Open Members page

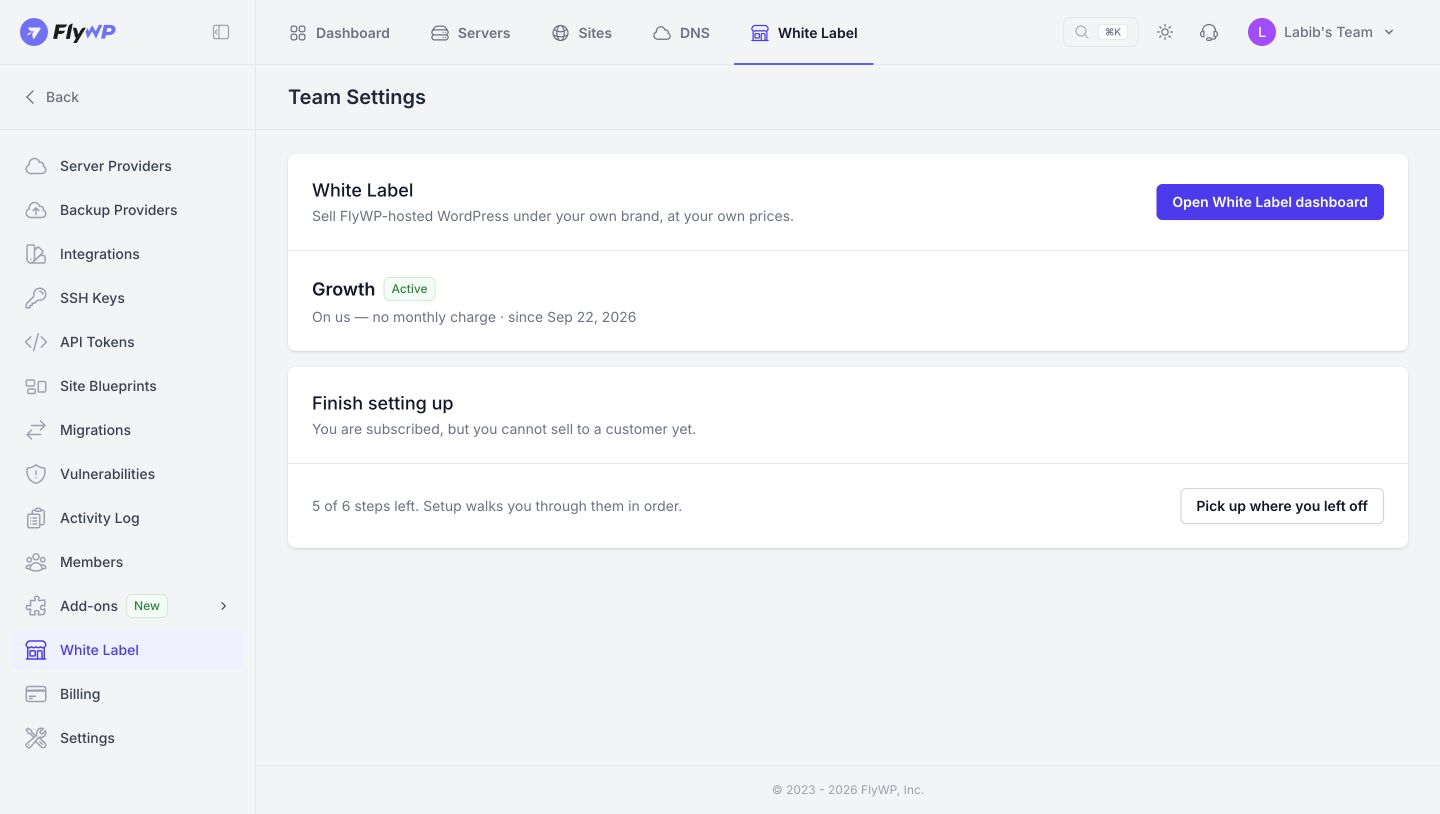[127, 562]
